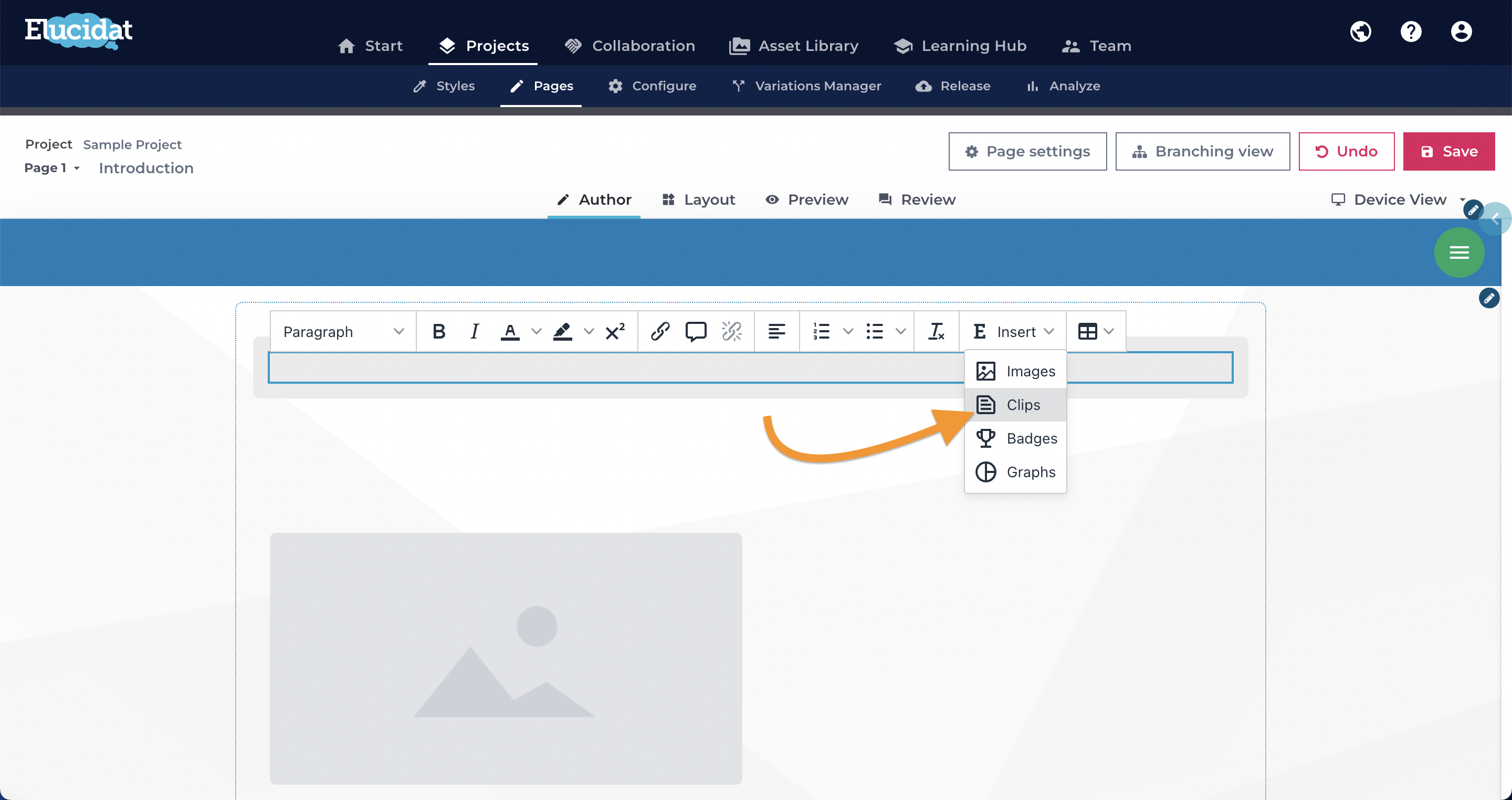
Task: Click the text alignment icon
Action: (x=776, y=332)
